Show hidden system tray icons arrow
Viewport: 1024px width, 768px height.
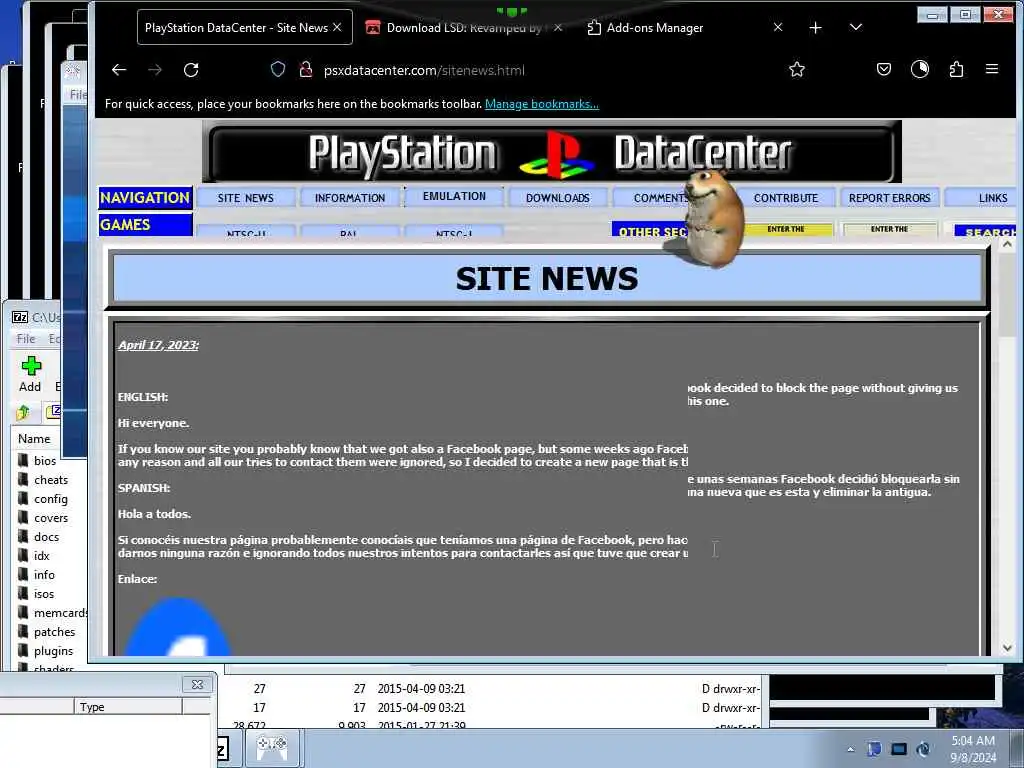850,749
